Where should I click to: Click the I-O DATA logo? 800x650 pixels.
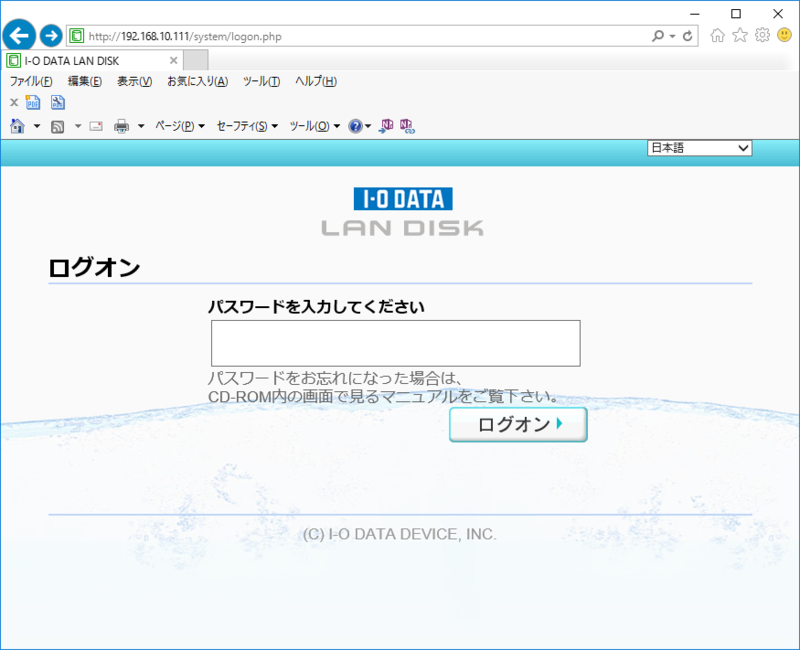click(x=403, y=198)
